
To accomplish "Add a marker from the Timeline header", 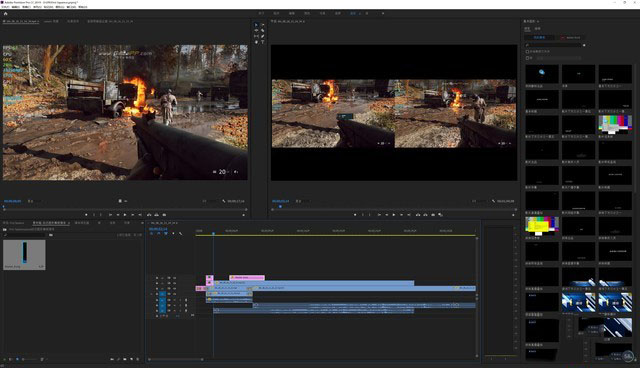I will coord(173,234).
